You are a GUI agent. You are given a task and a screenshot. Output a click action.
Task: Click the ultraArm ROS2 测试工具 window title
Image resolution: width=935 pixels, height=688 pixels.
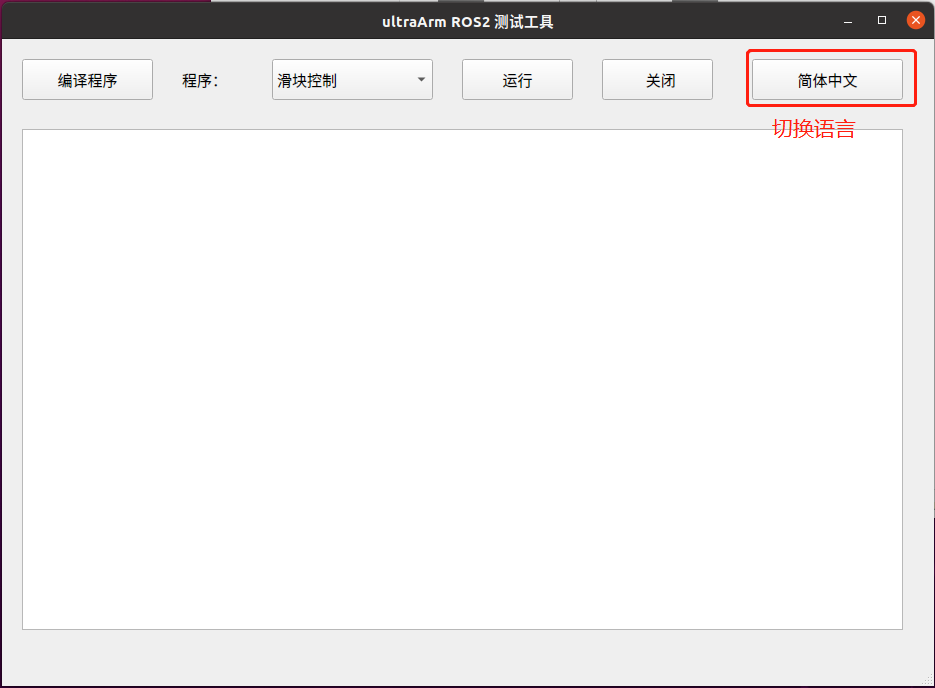(468, 22)
